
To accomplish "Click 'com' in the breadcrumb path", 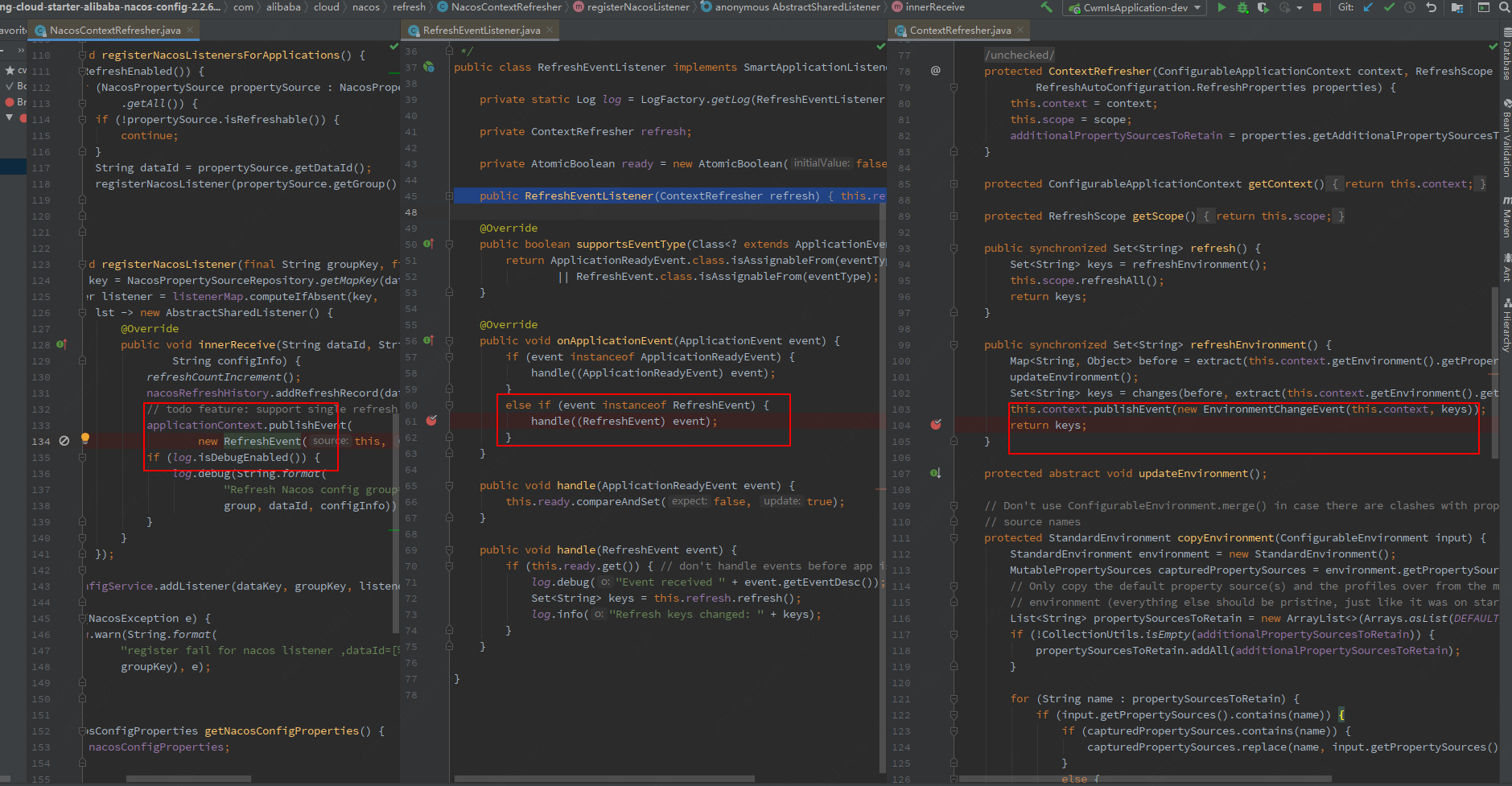I will (x=243, y=7).
